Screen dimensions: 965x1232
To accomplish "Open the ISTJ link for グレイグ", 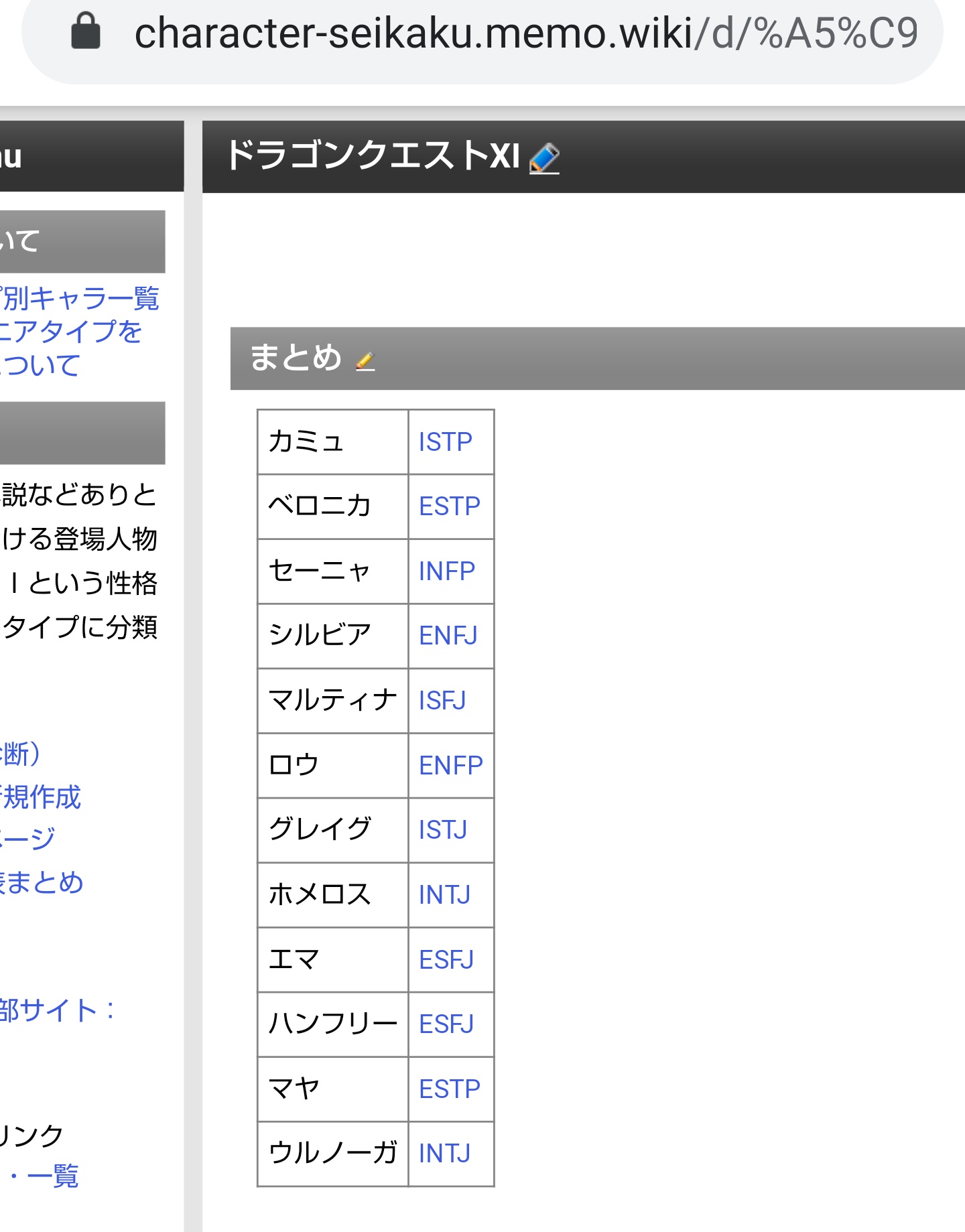I will point(442,830).
